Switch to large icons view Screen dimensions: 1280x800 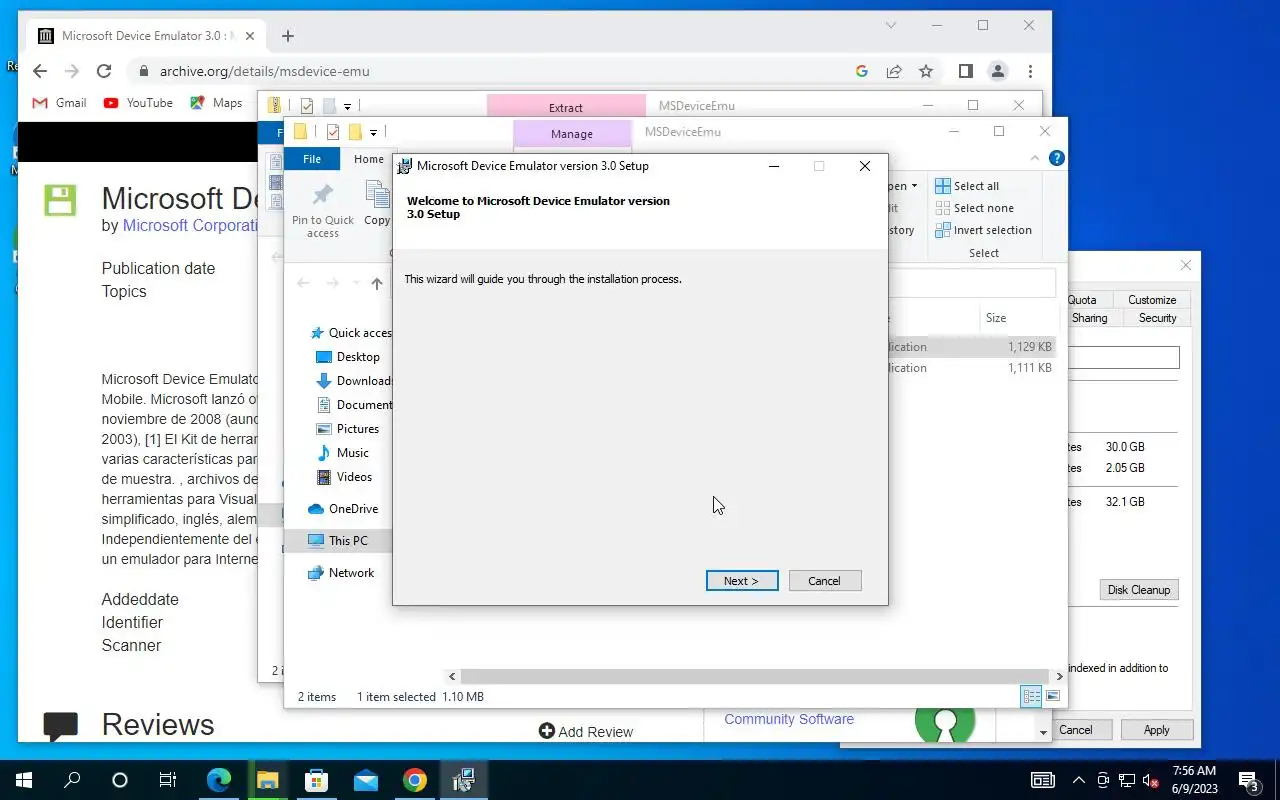click(1052, 697)
